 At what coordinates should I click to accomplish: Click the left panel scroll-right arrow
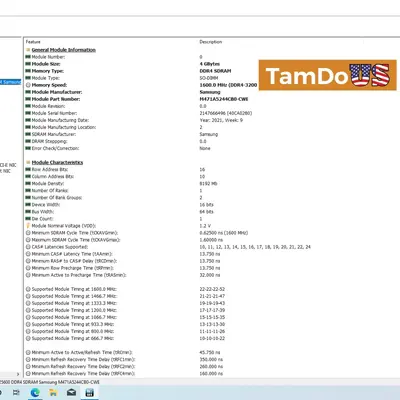click(x=18, y=374)
